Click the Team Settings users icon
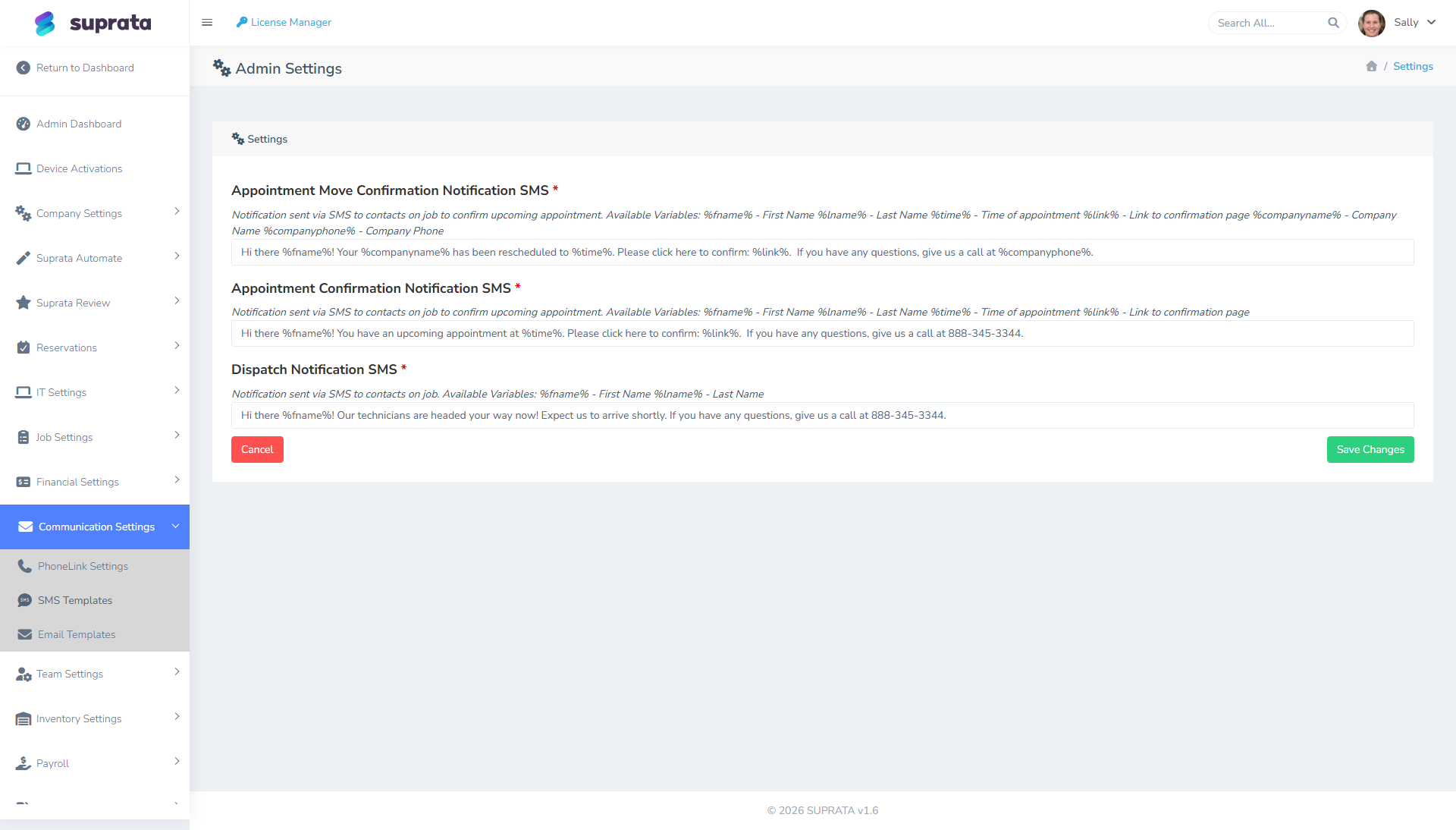Image resolution: width=1456 pixels, height=830 pixels. 24,674
